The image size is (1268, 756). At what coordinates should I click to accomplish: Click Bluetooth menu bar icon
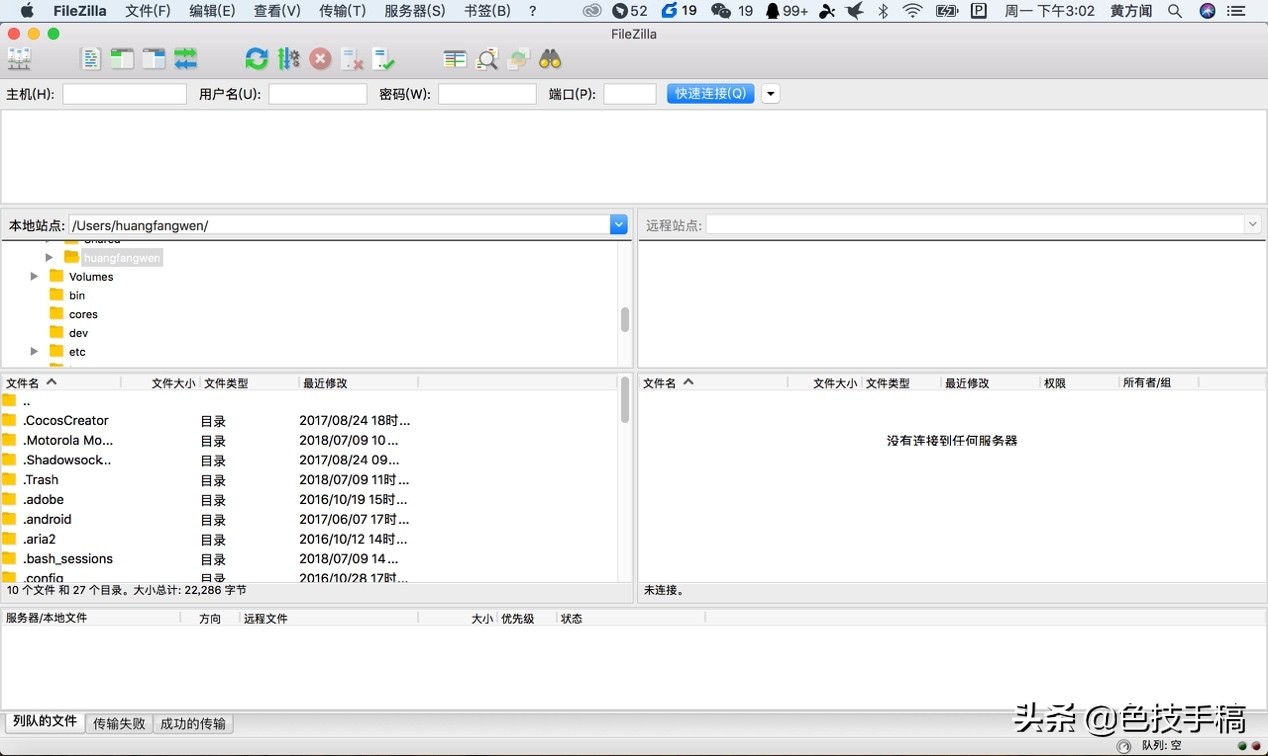(x=883, y=11)
